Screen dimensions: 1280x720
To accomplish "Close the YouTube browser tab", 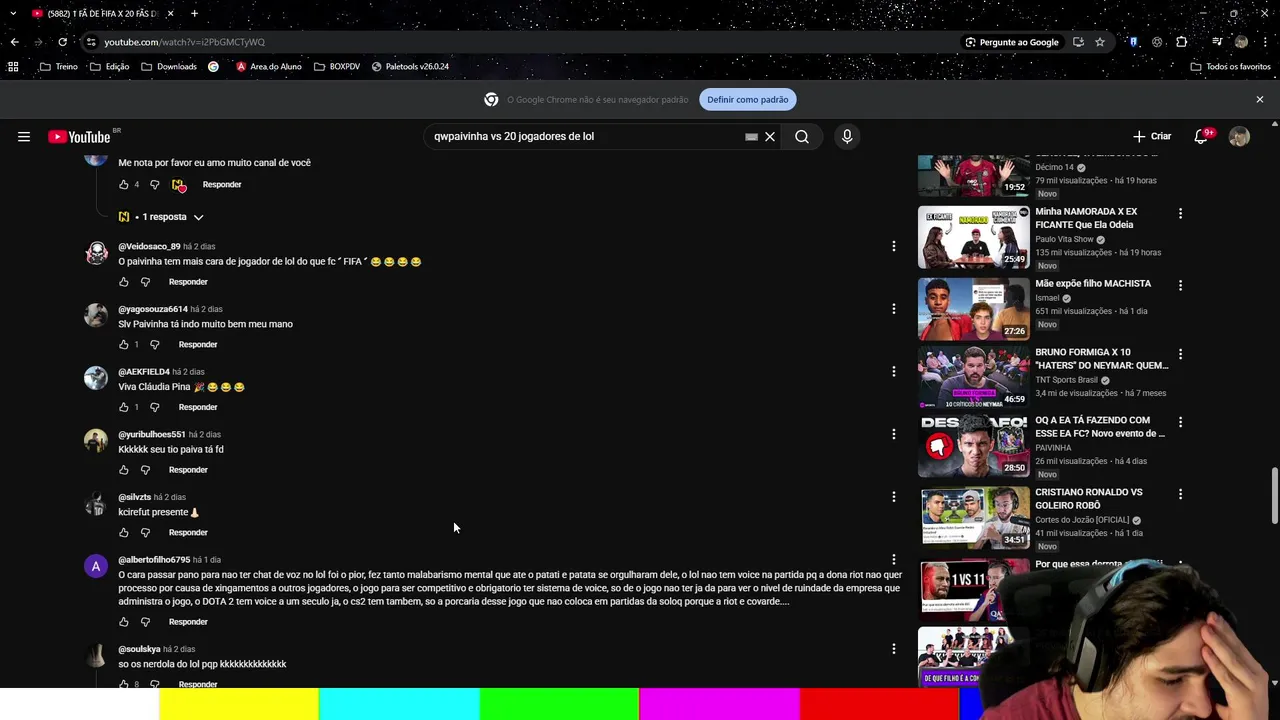I will [170, 14].
